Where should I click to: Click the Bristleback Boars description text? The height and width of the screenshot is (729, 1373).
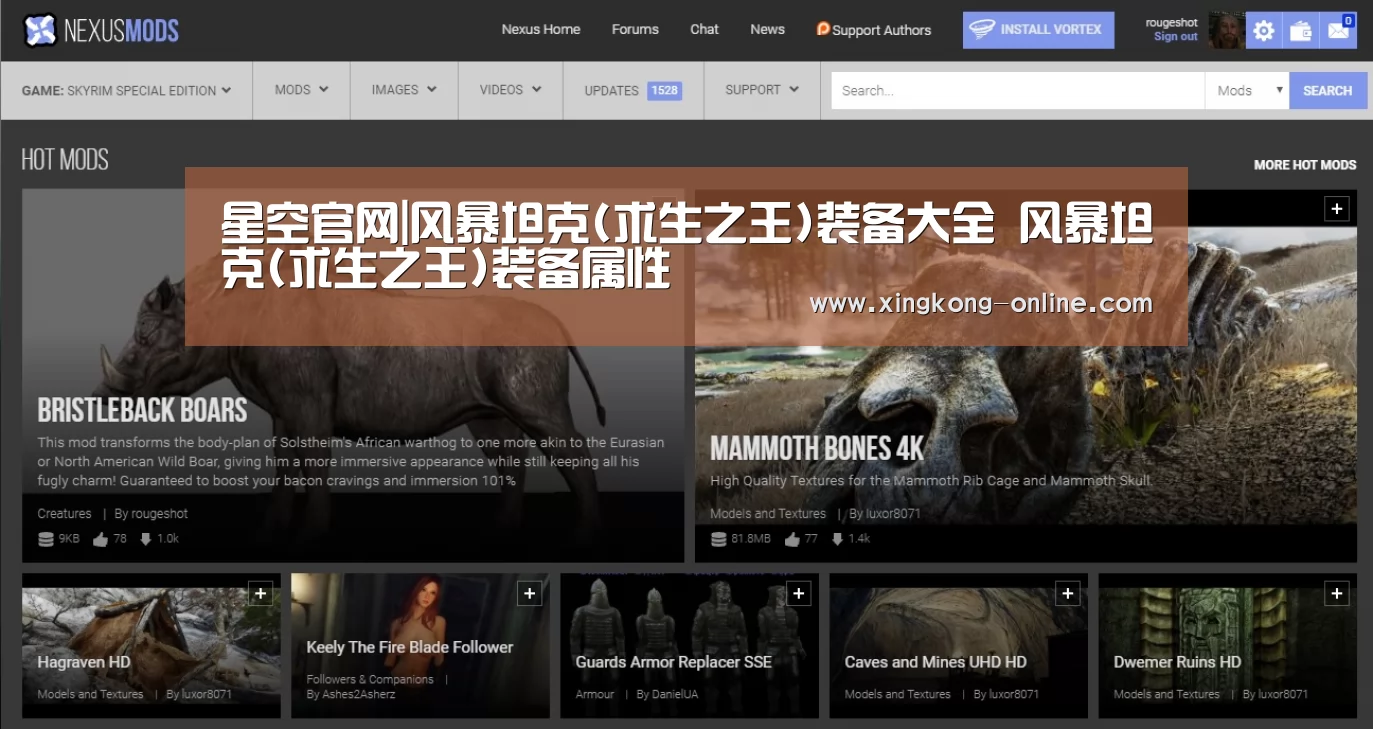click(351, 462)
